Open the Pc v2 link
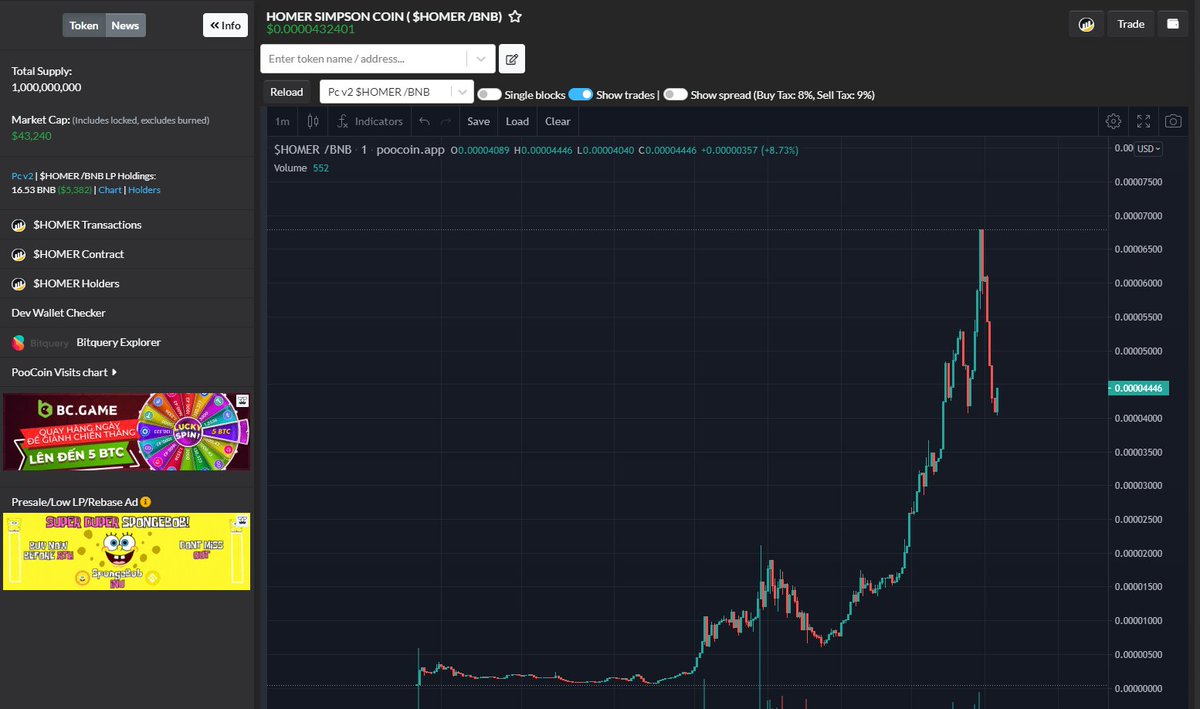The height and width of the screenshot is (709, 1200). pos(21,175)
